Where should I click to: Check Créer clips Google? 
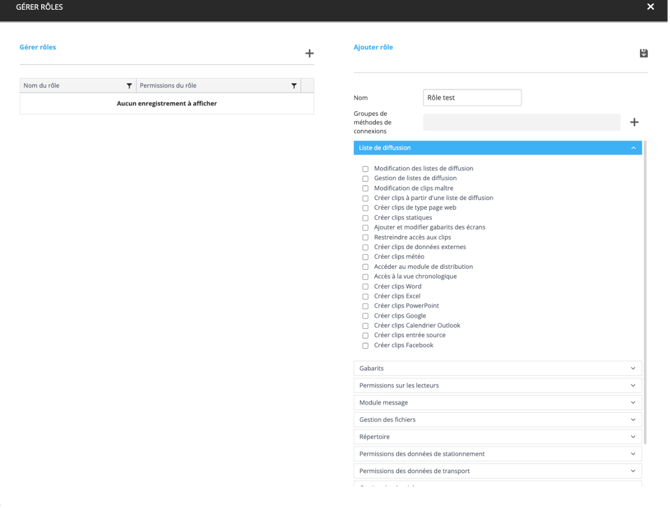coord(365,316)
